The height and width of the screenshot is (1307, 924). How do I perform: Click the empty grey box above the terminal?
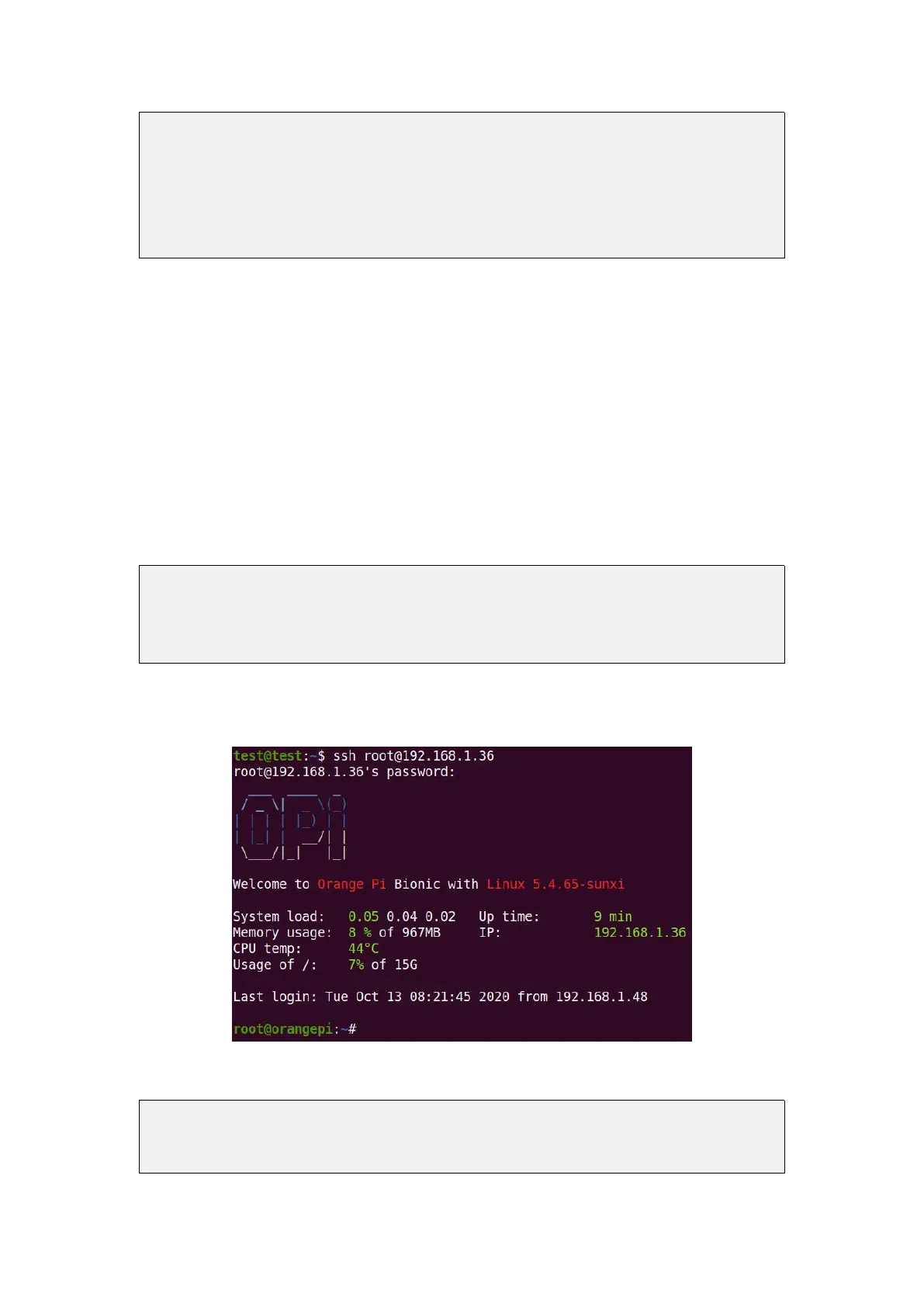click(462, 615)
